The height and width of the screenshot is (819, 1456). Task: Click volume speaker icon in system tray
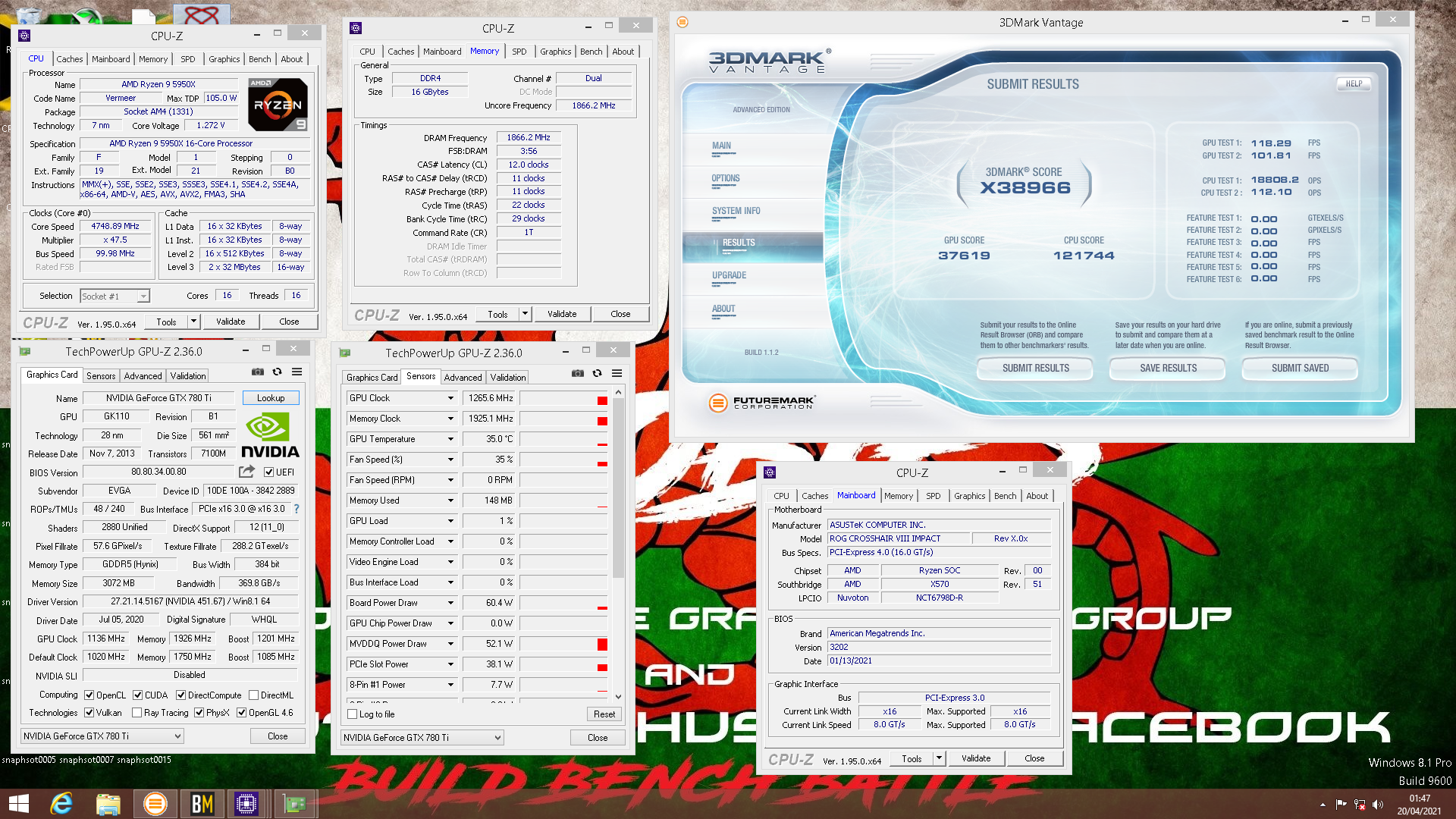[1378, 805]
